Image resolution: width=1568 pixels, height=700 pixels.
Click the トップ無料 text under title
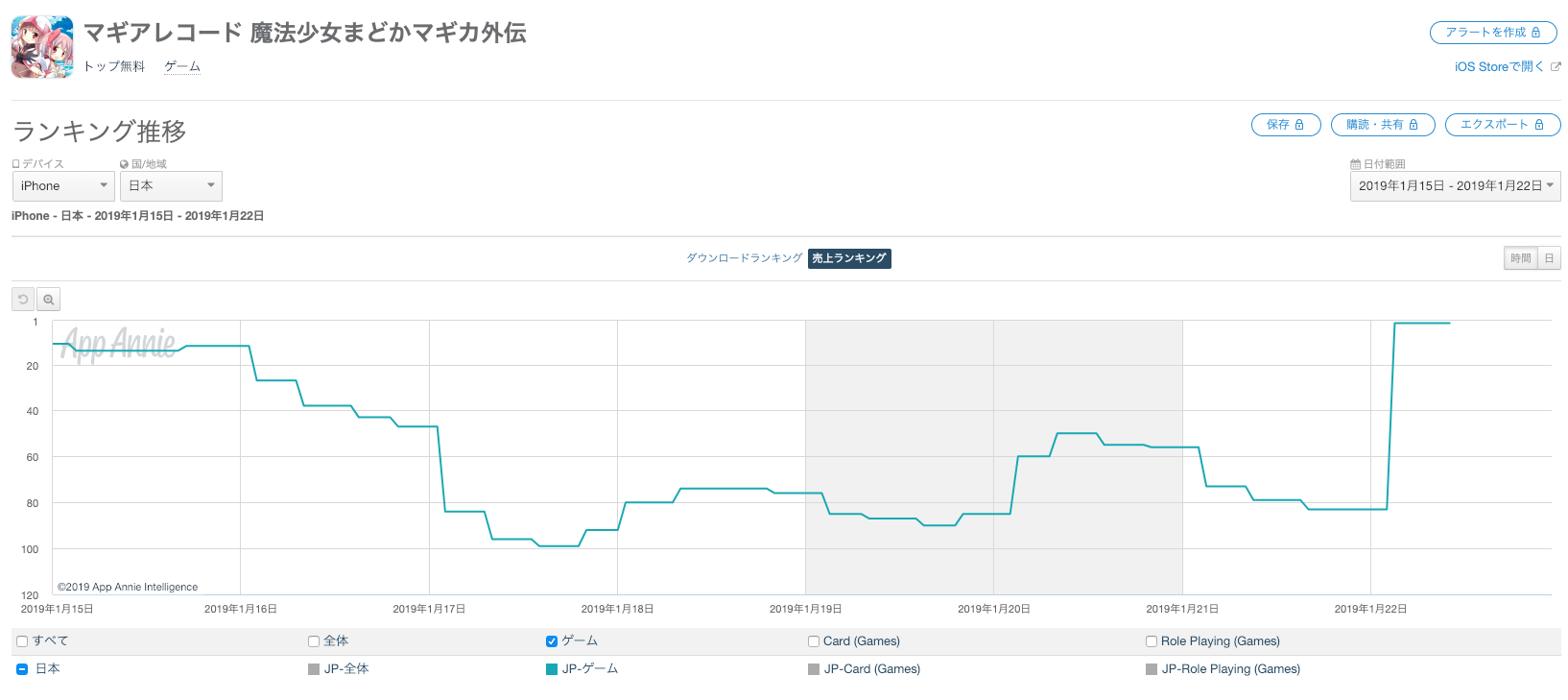[114, 66]
